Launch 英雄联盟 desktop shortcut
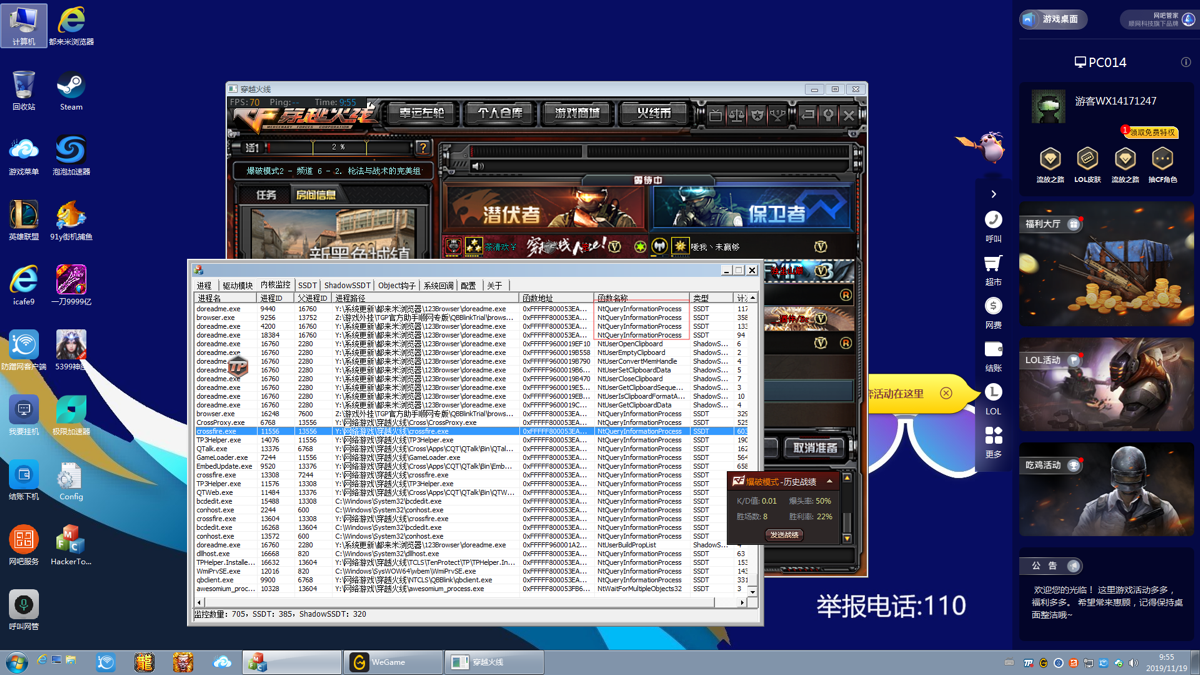The image size is (1200, 675). click(24, 220)
